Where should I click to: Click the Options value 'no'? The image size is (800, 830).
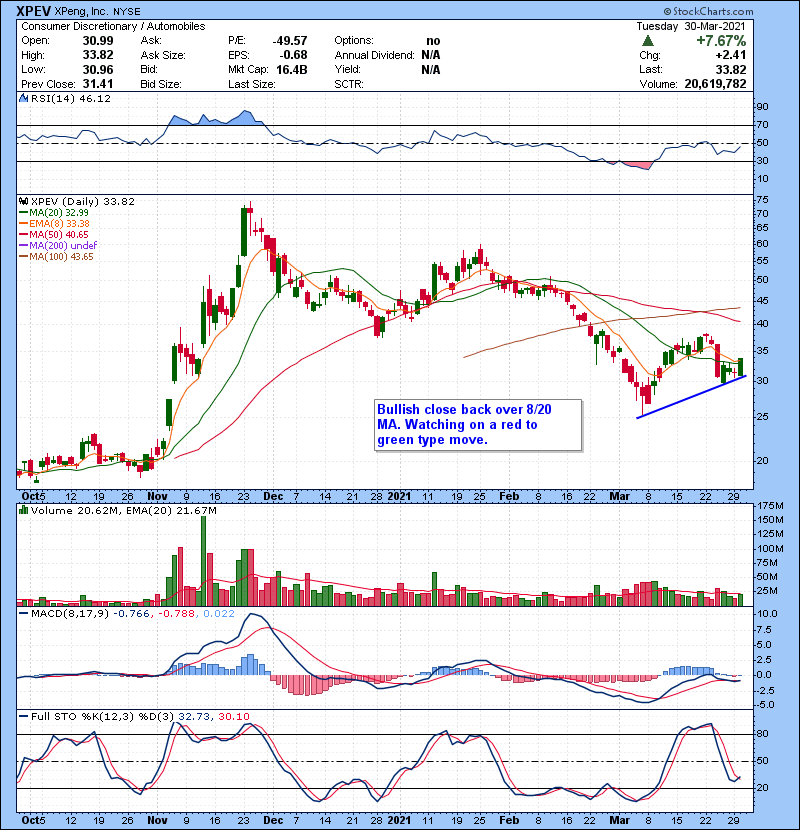pos(433,41)
